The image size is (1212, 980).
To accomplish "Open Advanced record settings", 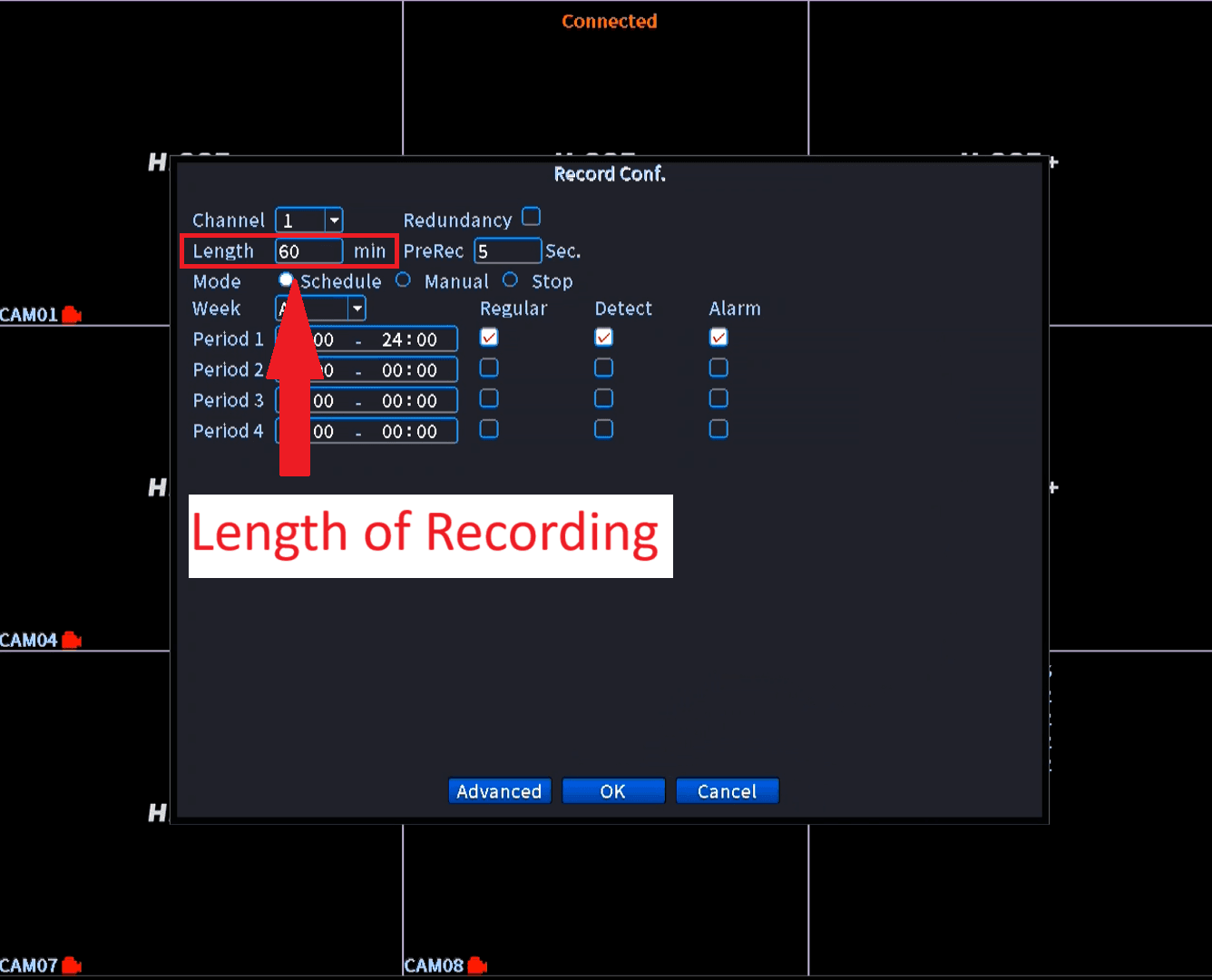I will coord(500,791).
